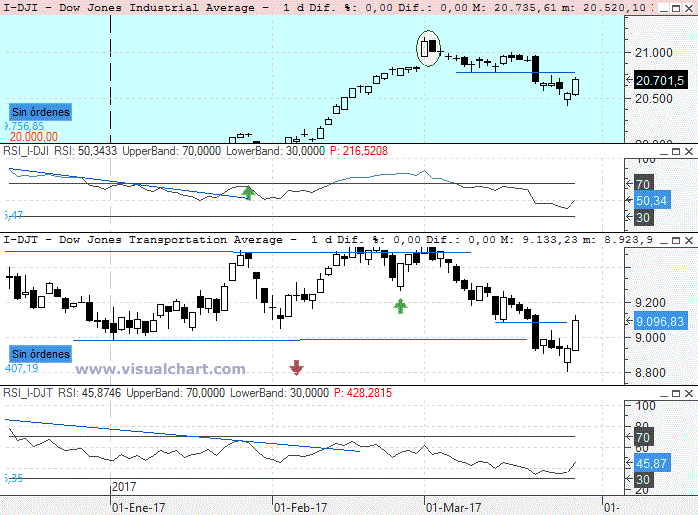Viewport: 698px width, 515px height.
Task: Close the RSI_I-DJI indicator panel
Action: pyautogui.click(x=689, y=152)
